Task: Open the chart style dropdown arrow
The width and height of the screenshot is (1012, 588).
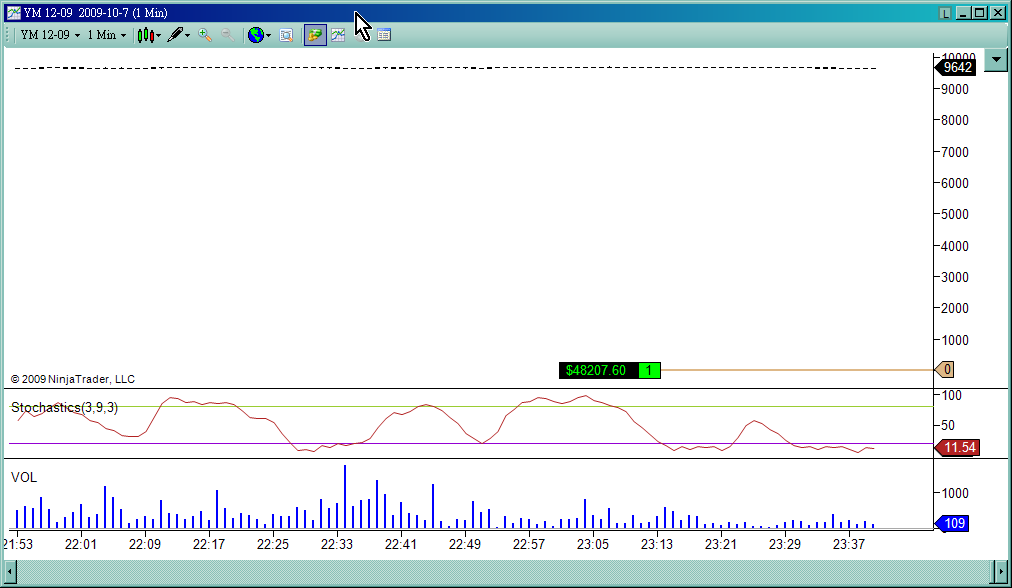Action: (159, 35)
